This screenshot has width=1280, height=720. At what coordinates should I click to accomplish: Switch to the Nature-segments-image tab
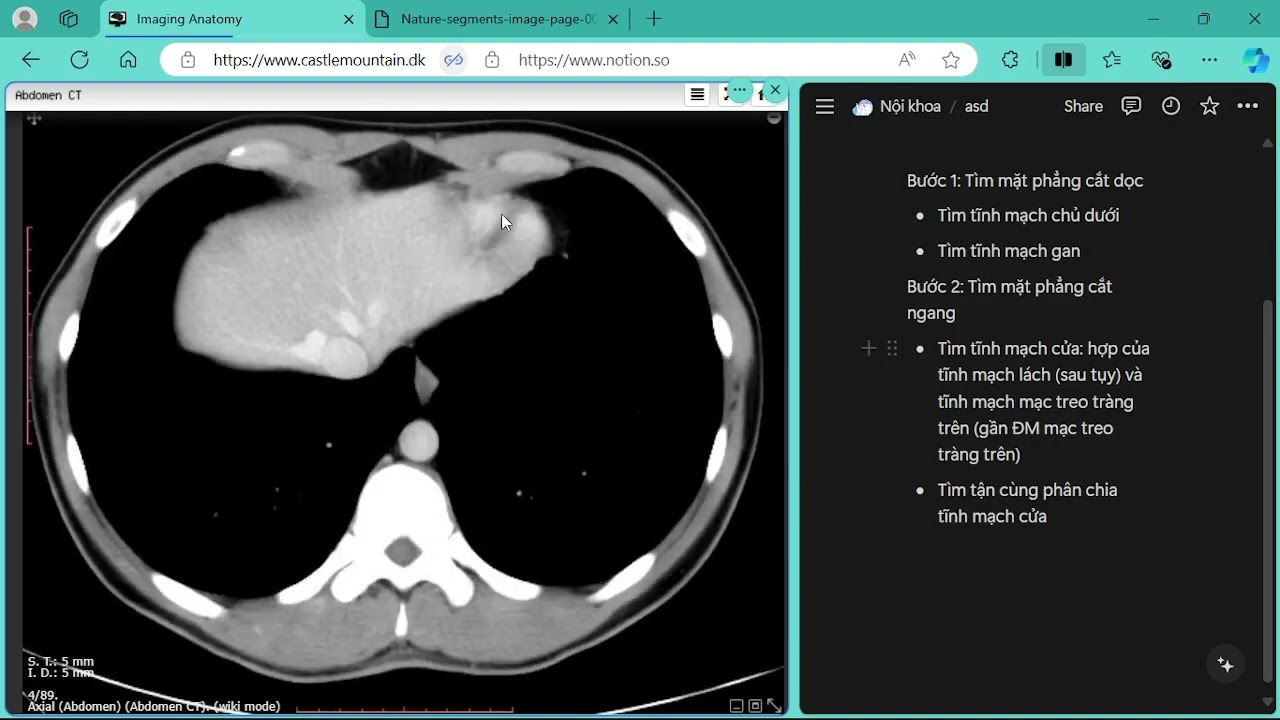[x=497, y=19]
